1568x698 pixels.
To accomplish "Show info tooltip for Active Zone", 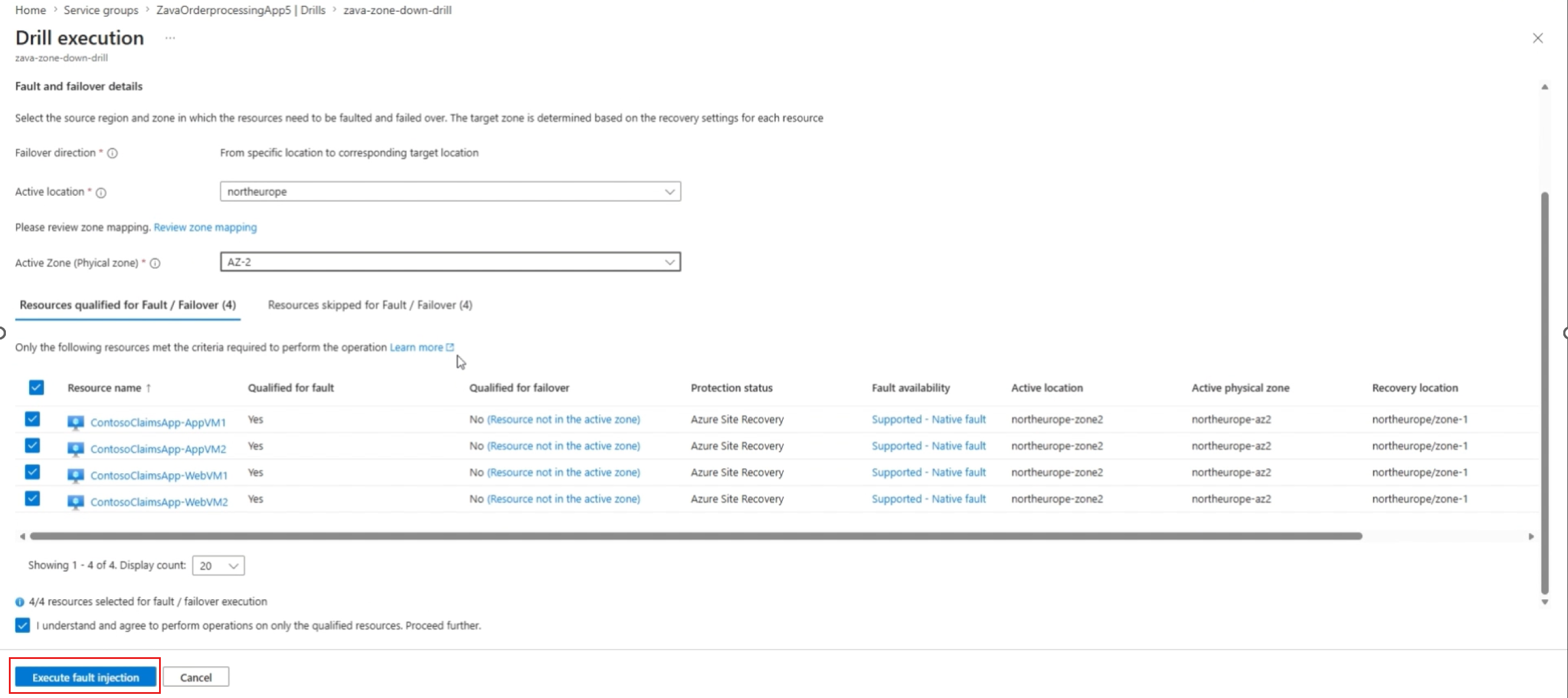I will point(155,264).
